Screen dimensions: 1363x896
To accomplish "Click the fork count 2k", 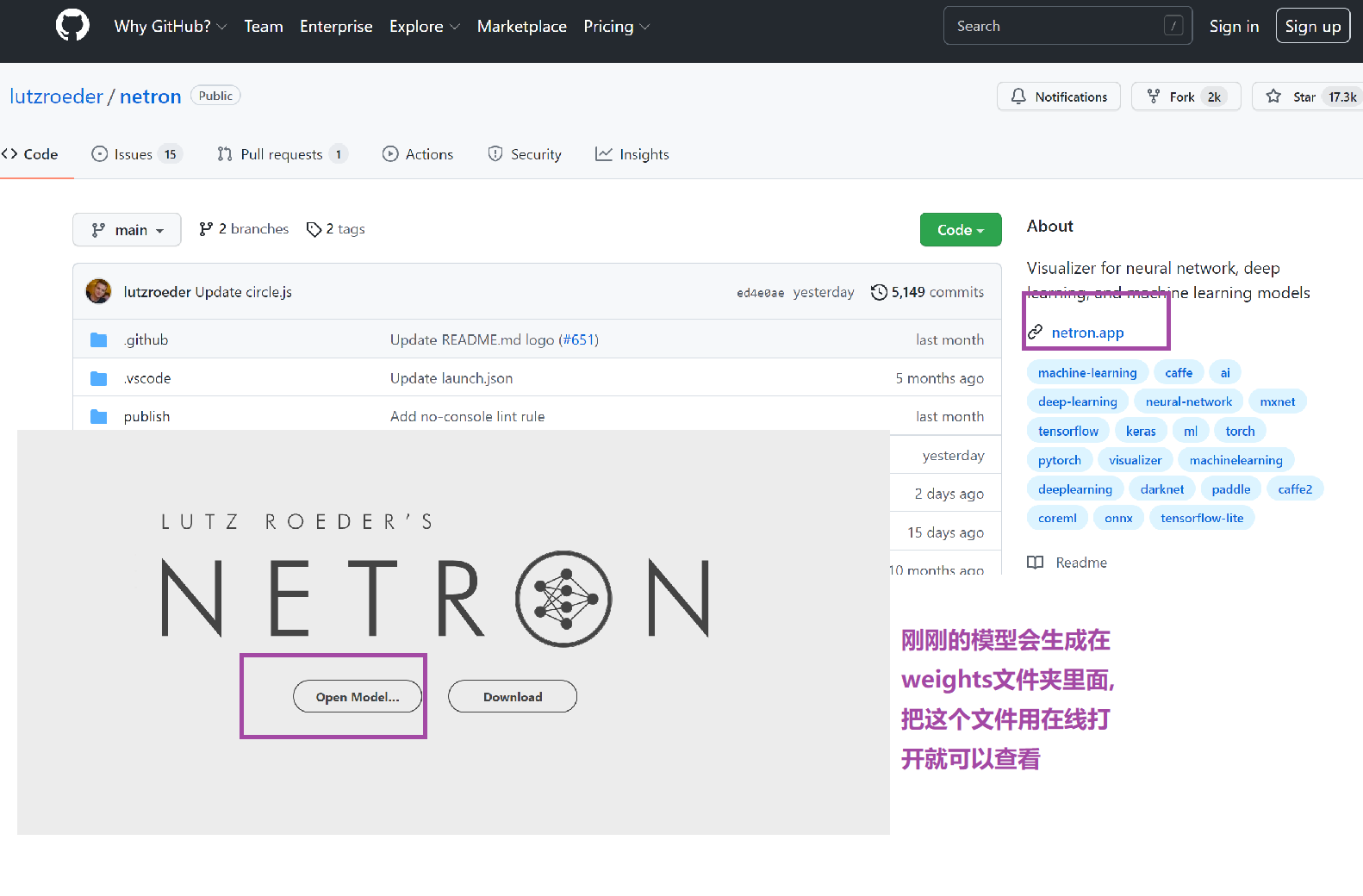I will [x=1214, y=97].
